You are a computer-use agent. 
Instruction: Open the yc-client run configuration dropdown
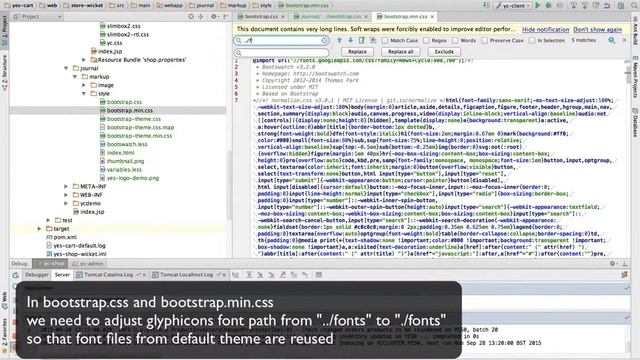[513, 5]
